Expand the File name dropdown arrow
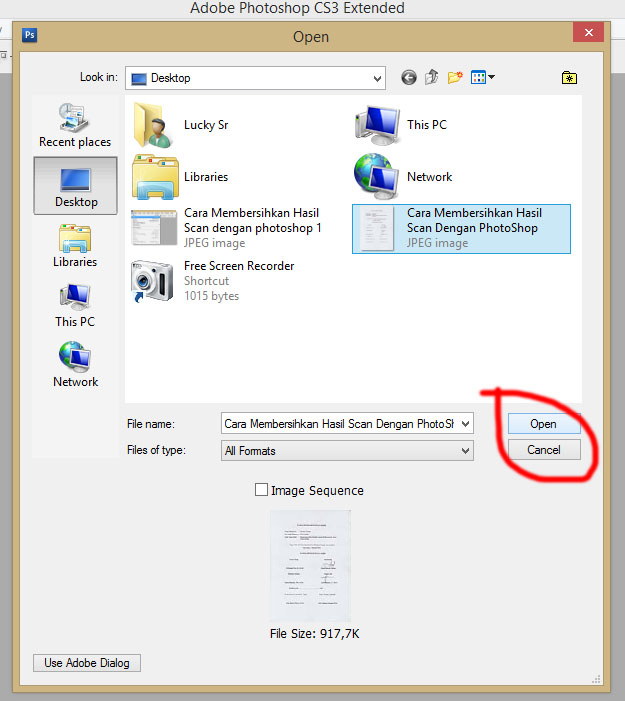This screenshot has height=701, width=625. click(x=465, y=423)
